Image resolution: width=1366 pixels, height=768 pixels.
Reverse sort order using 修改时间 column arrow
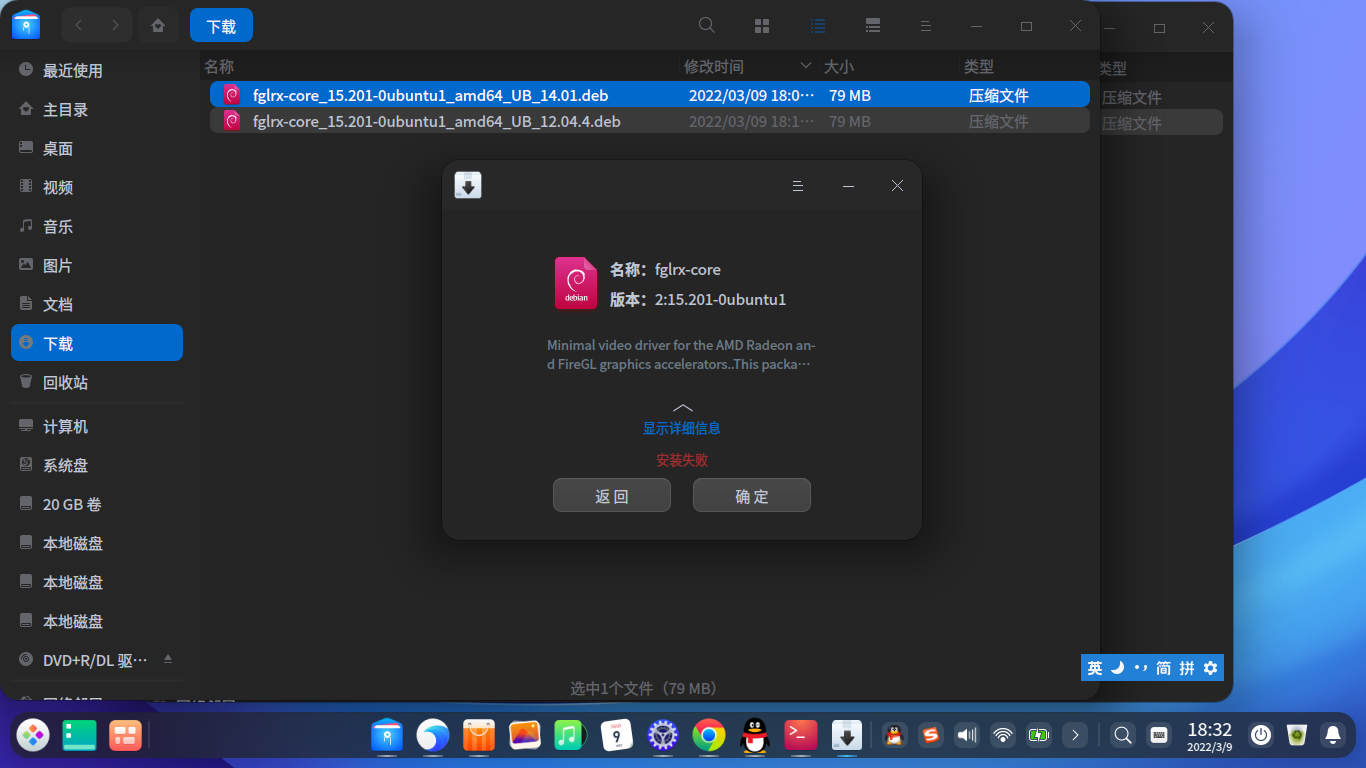[806, 66]
